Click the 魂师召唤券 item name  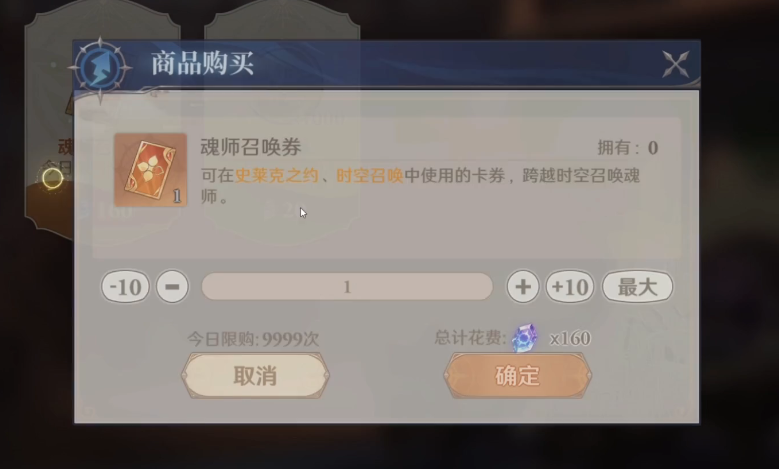pyautogui.click(x=251, y=147)
